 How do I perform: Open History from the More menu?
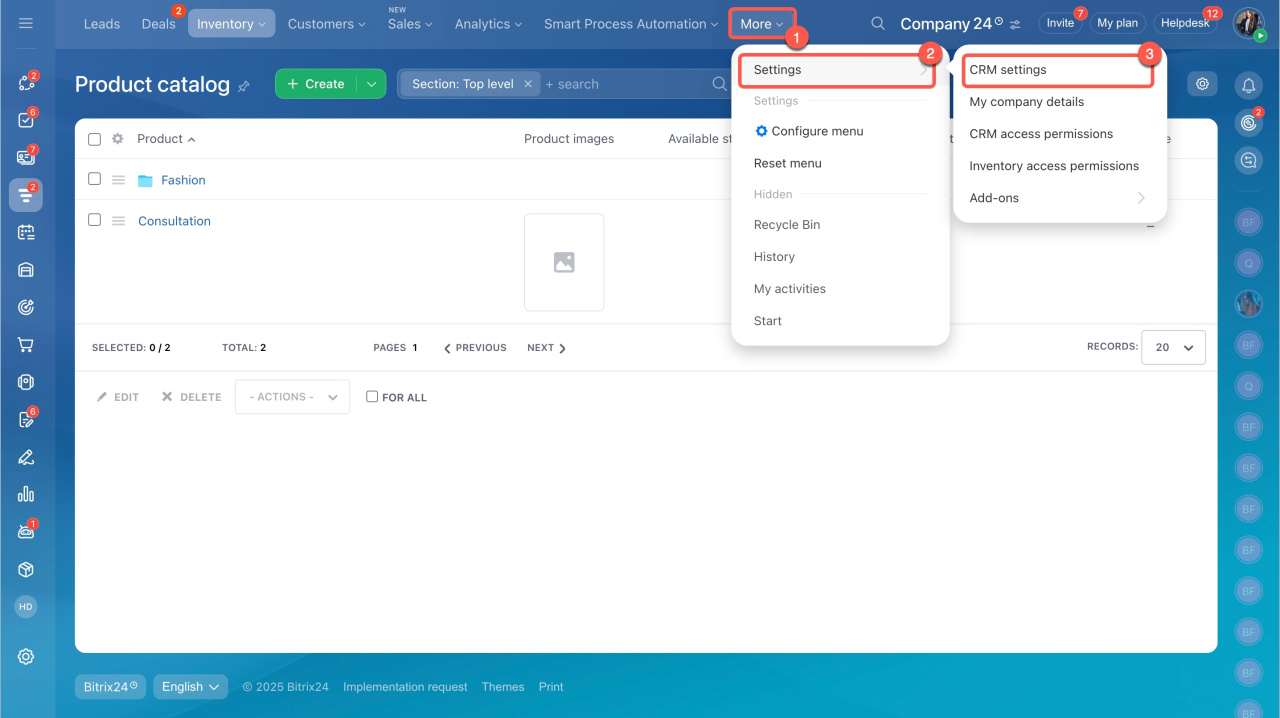tap(774, 257)
